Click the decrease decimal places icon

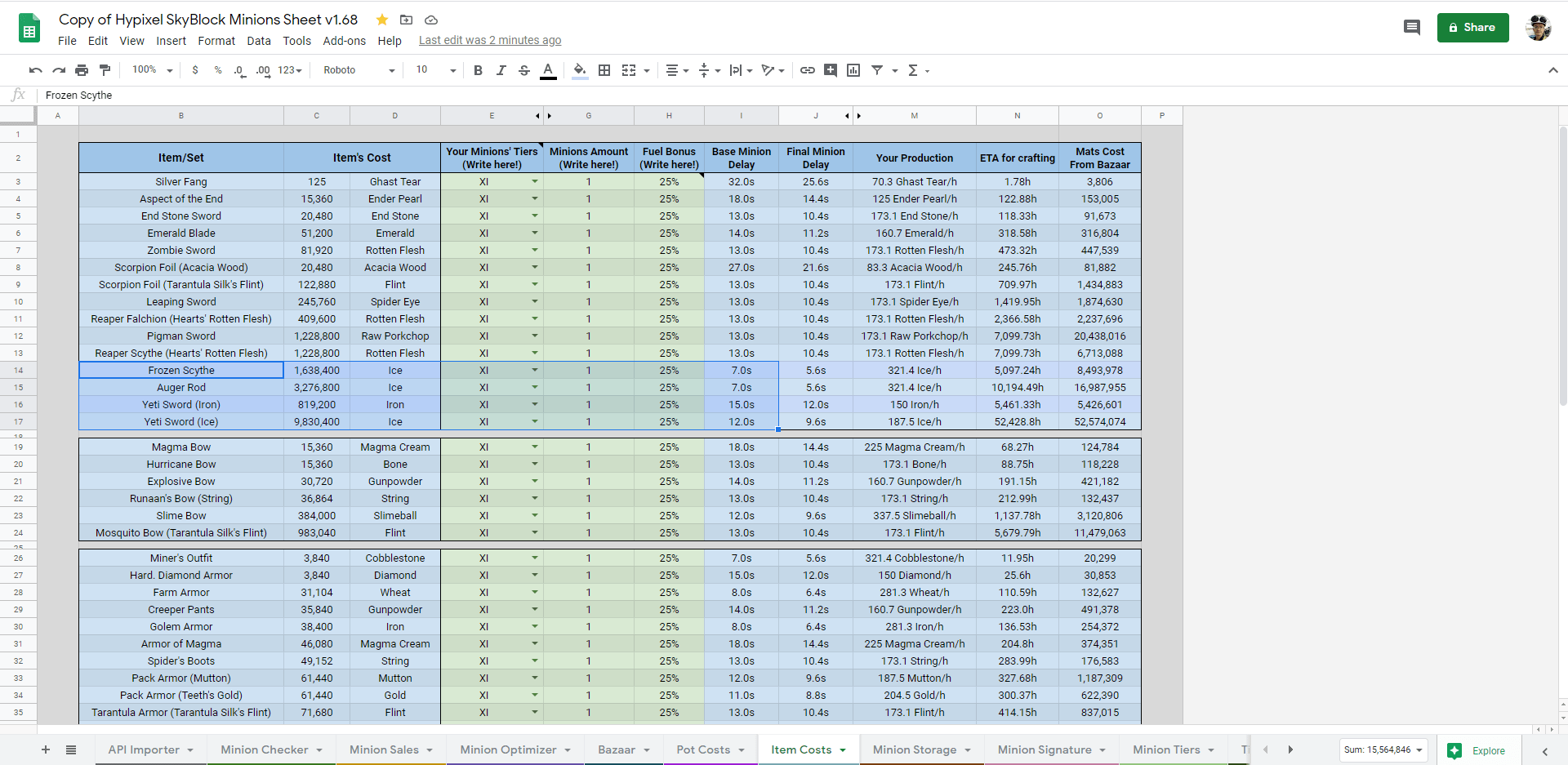(239, 70)
